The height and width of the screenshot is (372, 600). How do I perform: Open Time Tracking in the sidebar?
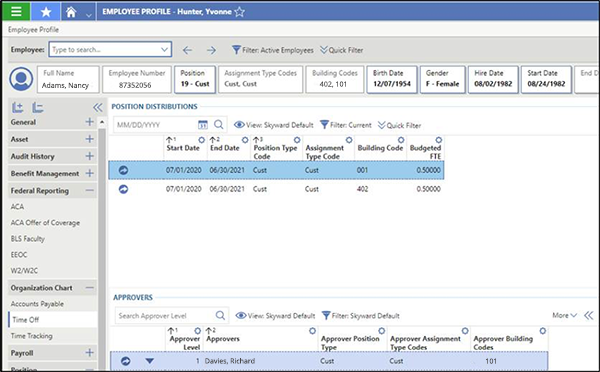[31, 336]
